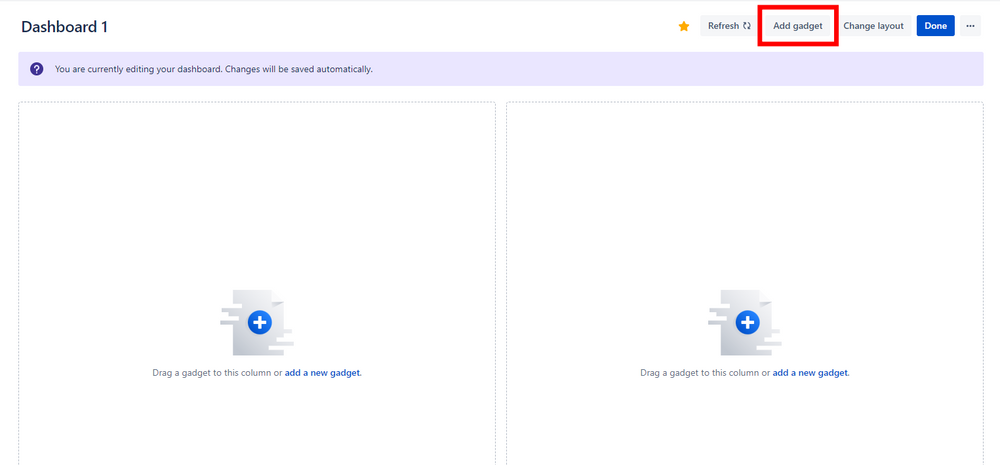Click the right column's gray document illustration

point(745,322)
